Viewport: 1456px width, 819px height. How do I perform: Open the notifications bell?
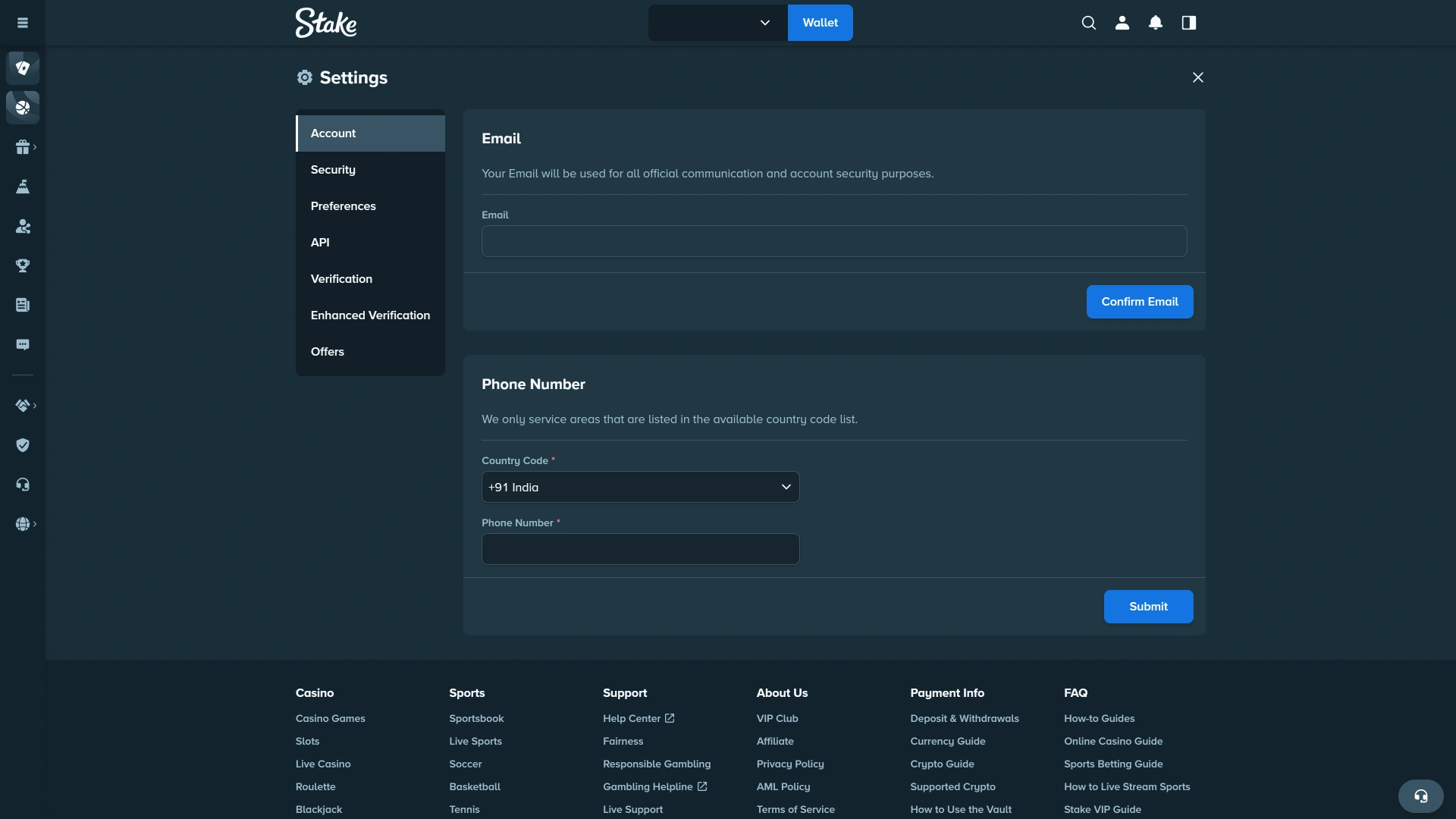pos(1156,23)
